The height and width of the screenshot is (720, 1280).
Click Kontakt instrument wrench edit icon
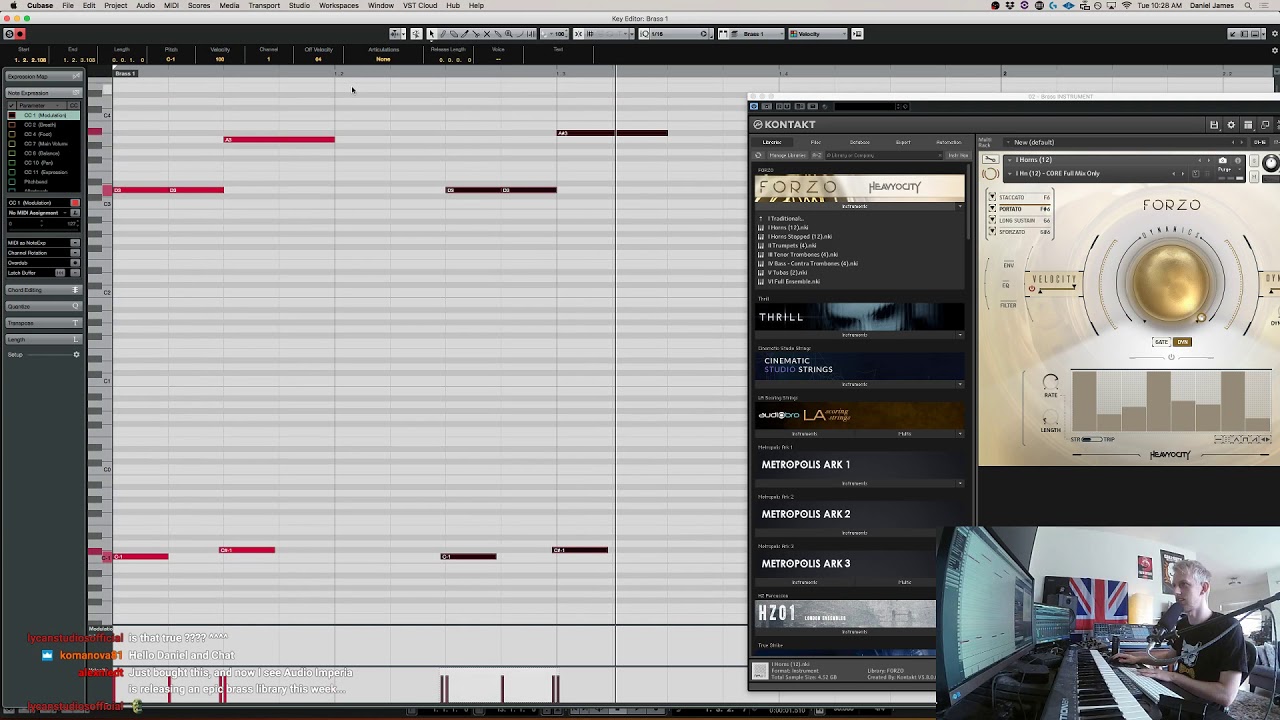point(990,159)
